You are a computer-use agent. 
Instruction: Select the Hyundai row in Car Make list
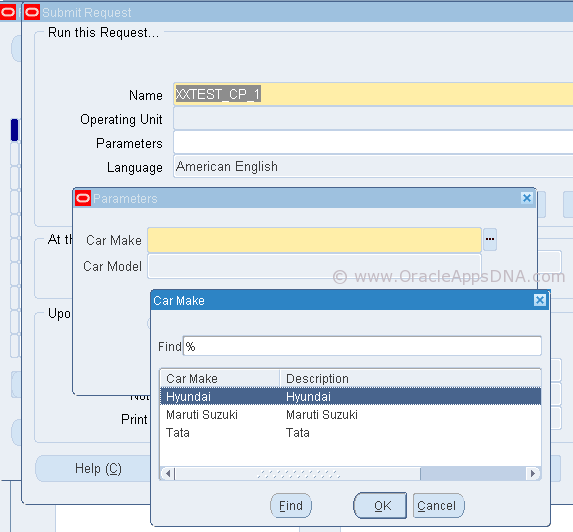[350, 396]
